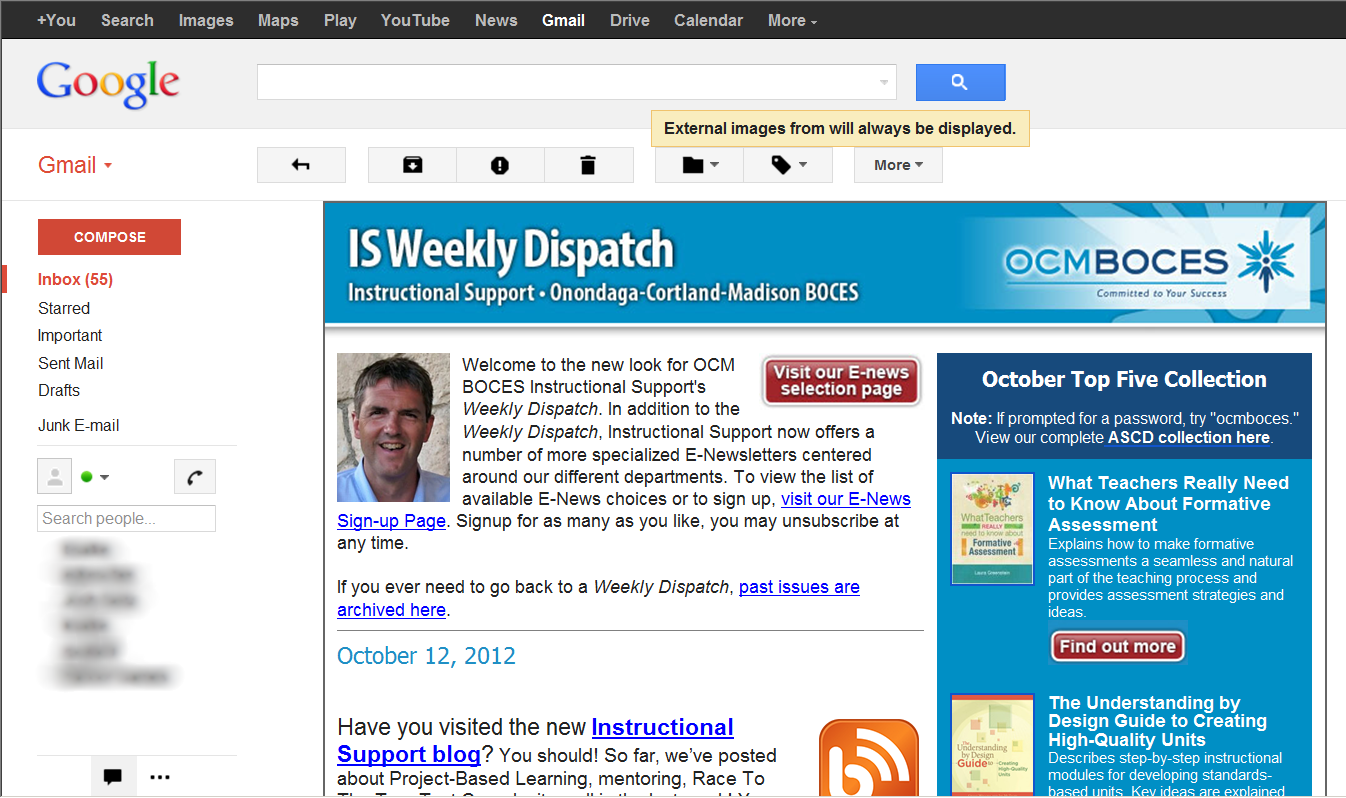
Task: Expand the More menu in top bar
Action: tap(792, 20)
